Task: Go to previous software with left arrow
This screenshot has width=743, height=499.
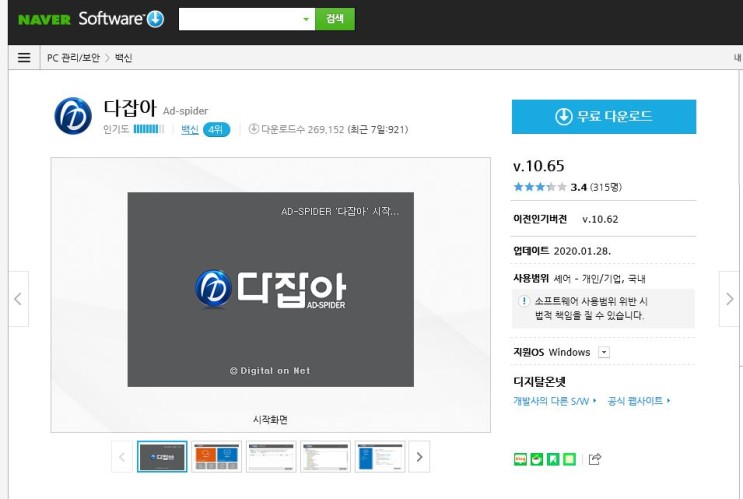Action: [x=18, y=299]
